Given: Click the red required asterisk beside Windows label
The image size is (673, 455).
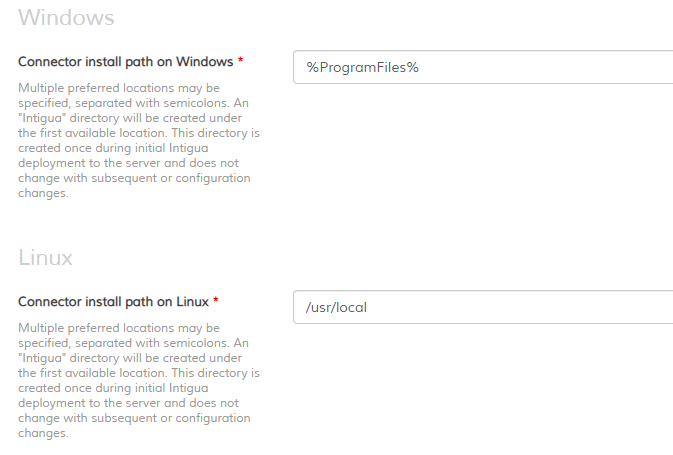Looking at the screenshot, I should tap(240, 60).
